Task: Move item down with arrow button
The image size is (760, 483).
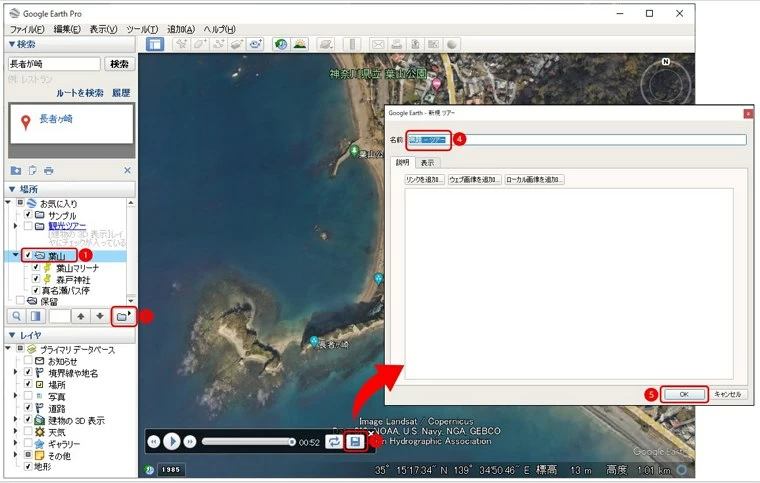Action: (100, 316)
